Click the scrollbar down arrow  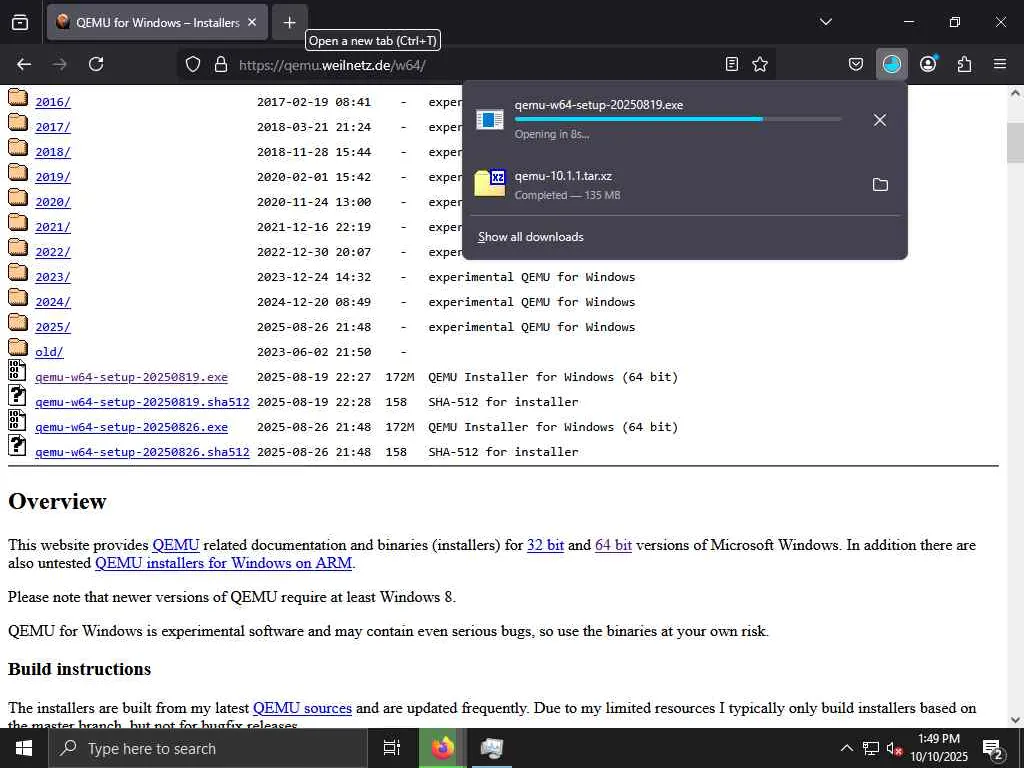pos(1015,720)
